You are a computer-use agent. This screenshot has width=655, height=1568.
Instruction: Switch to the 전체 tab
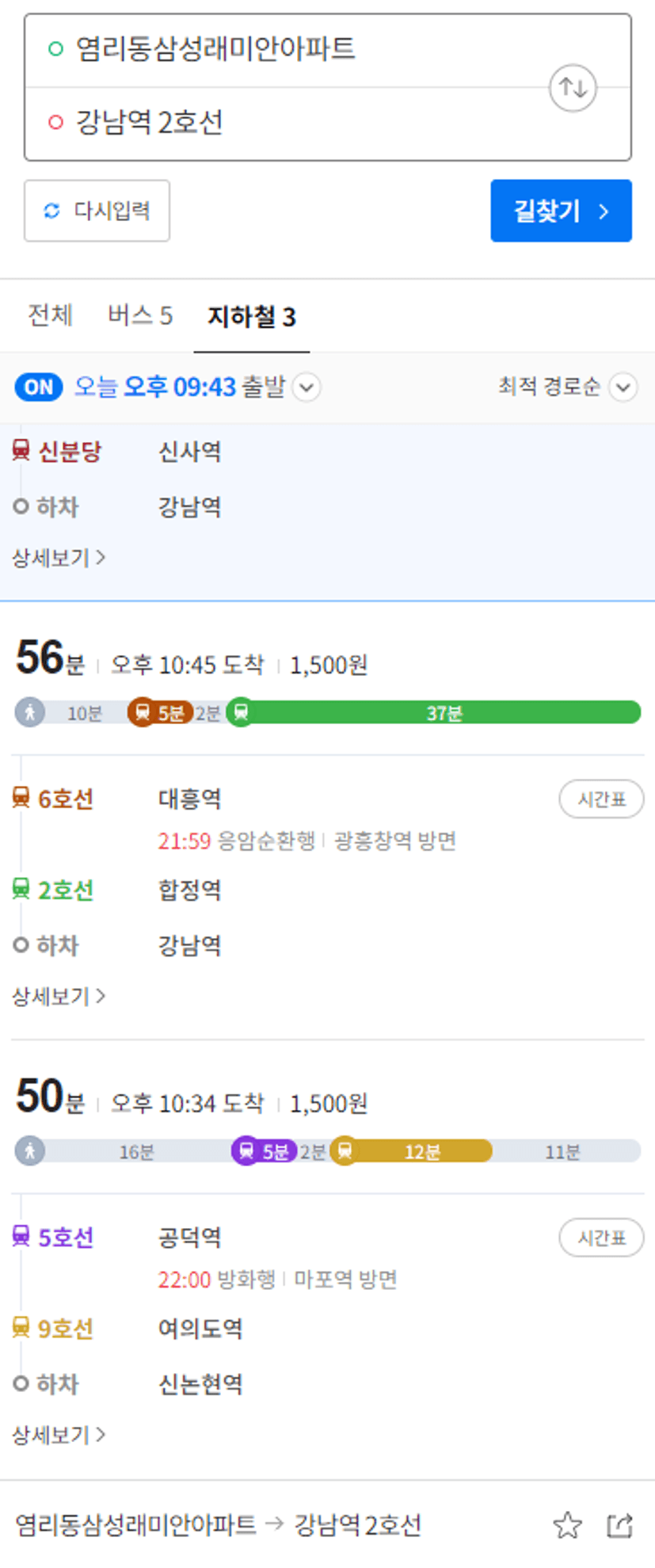tap(51, 315)
